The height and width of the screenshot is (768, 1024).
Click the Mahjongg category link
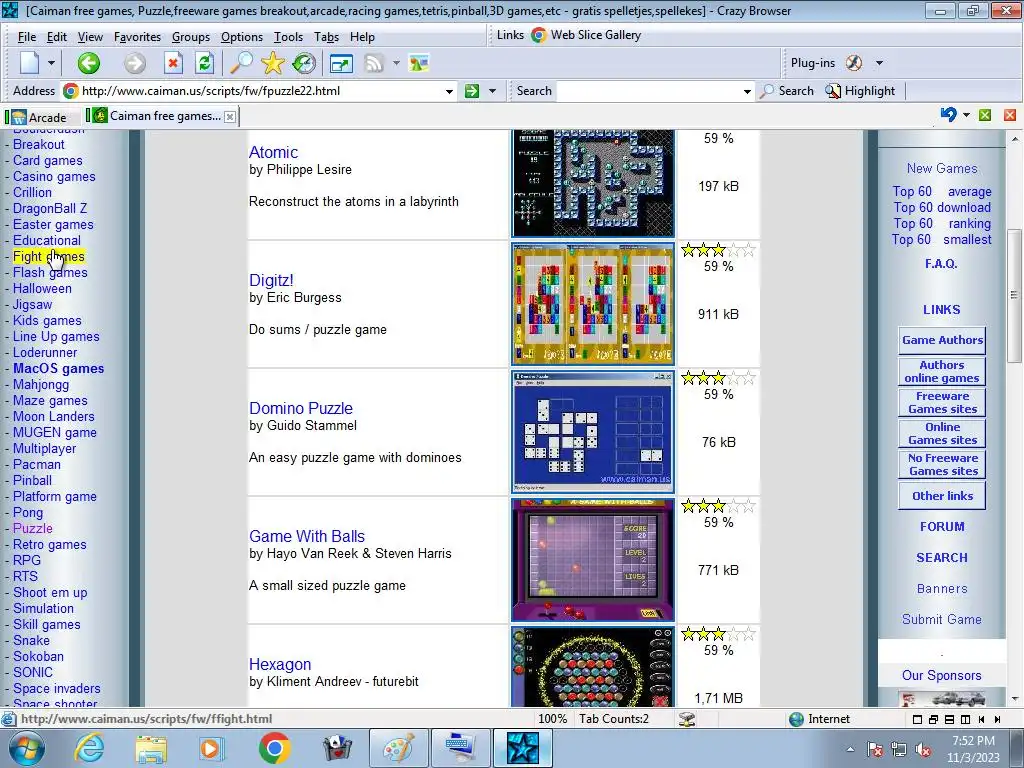[x=41, y=385]
